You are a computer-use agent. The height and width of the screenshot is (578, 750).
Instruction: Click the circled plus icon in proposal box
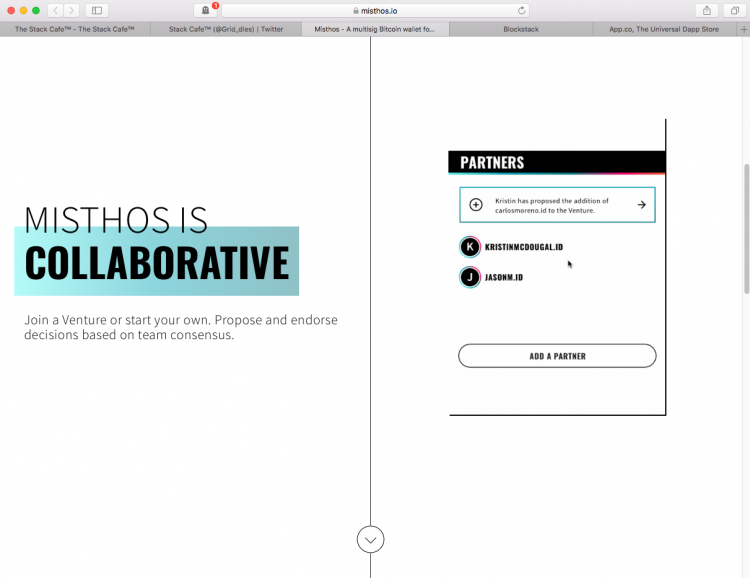pos(475,205)
